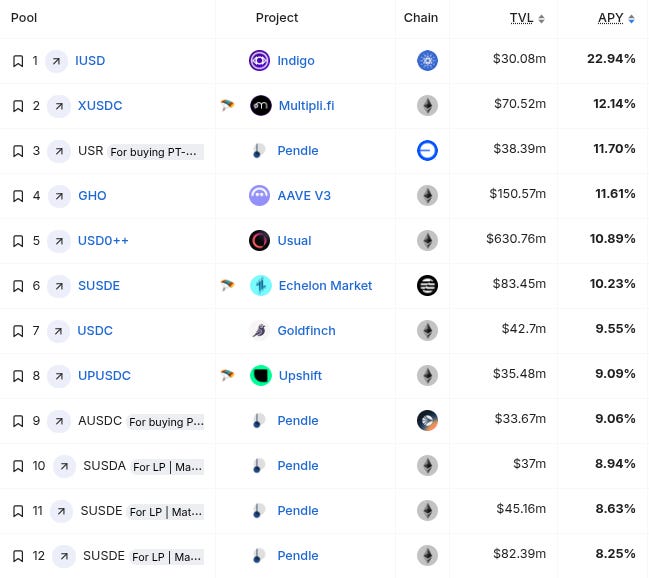Open external arrow for USR pool

[59, 151]
